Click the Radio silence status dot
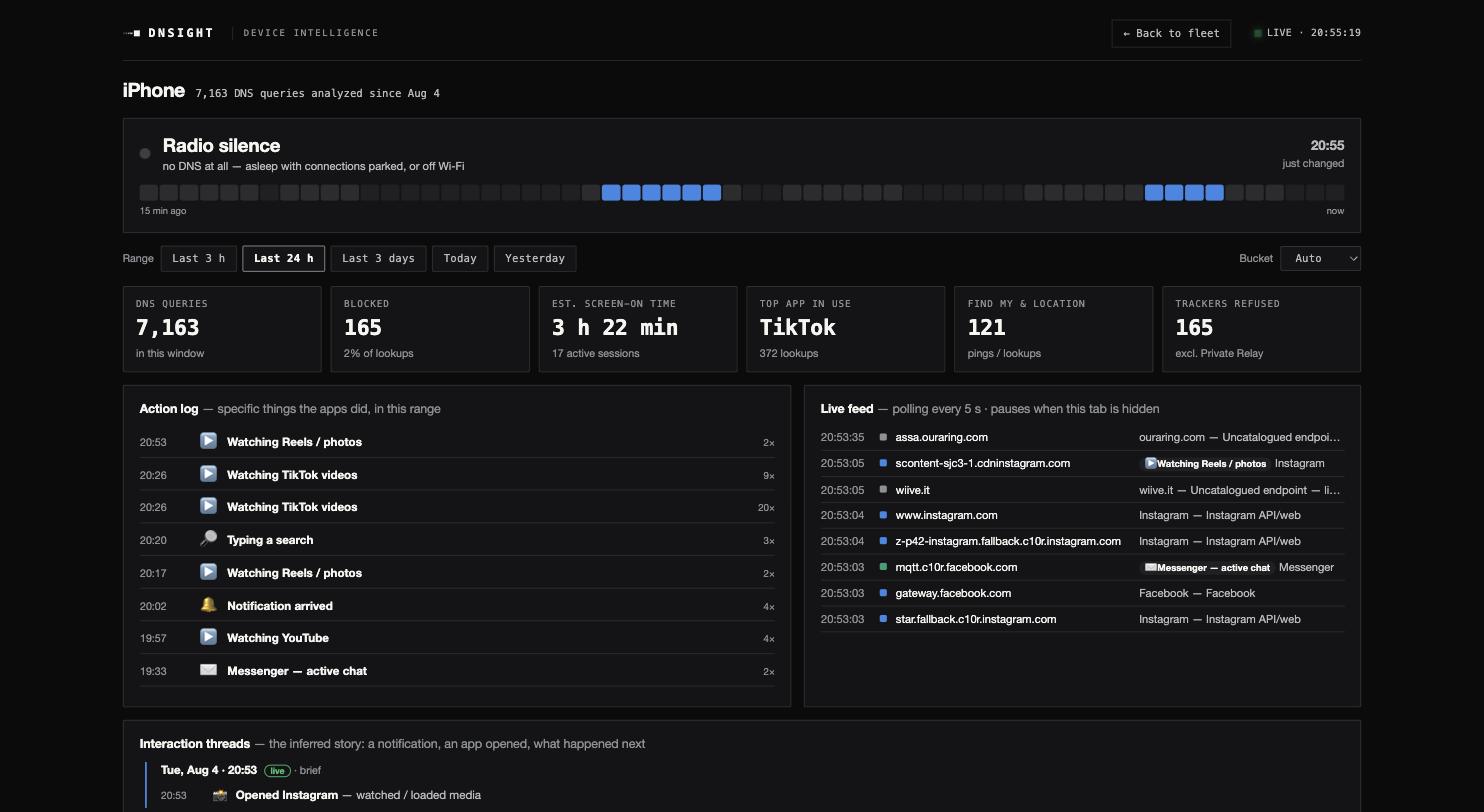This screenshot has width=1484, height=812. tap(145, 153)
